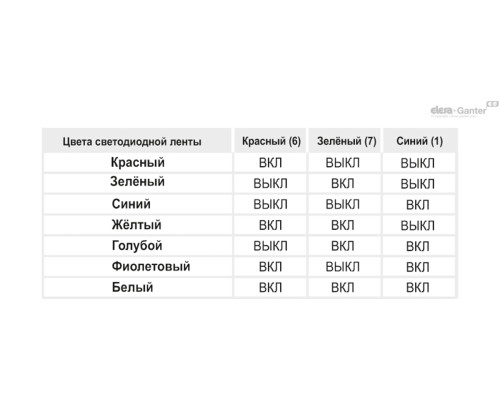This screenshot has width=500, height=400.
Task: Click the 'Зелёный' row label
Action: coord(137,182)
